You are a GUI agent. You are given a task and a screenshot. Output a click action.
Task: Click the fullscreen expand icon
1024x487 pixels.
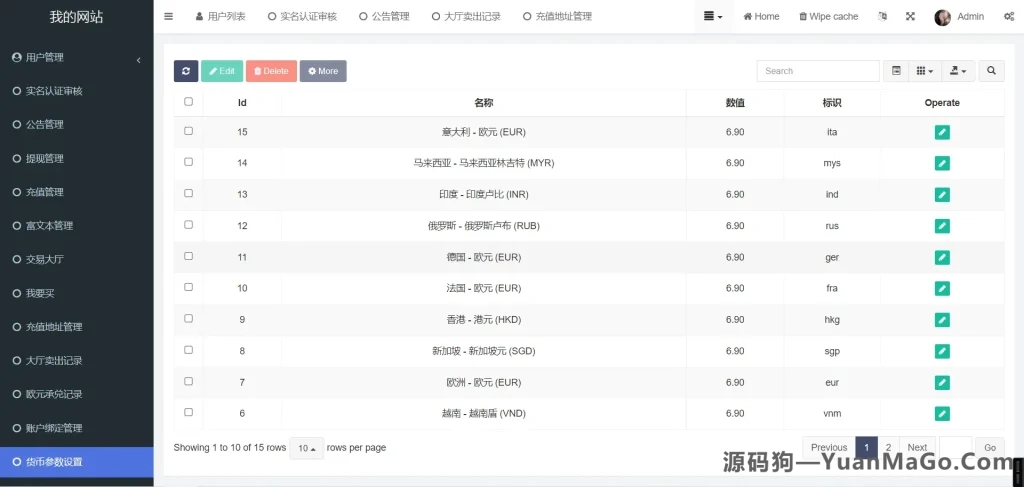tap(910, 16)
